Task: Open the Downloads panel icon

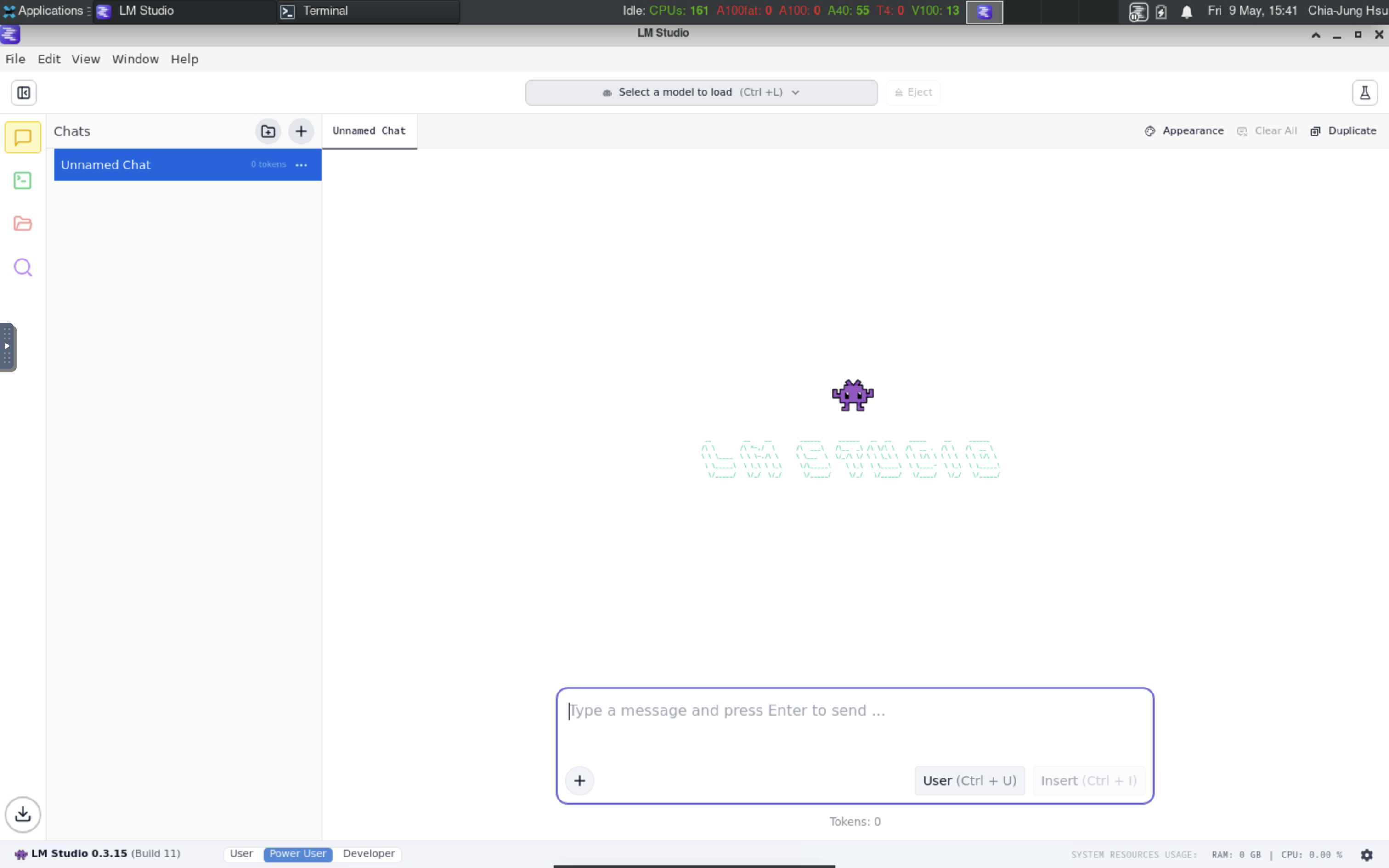Action: [x=23, y=815]
